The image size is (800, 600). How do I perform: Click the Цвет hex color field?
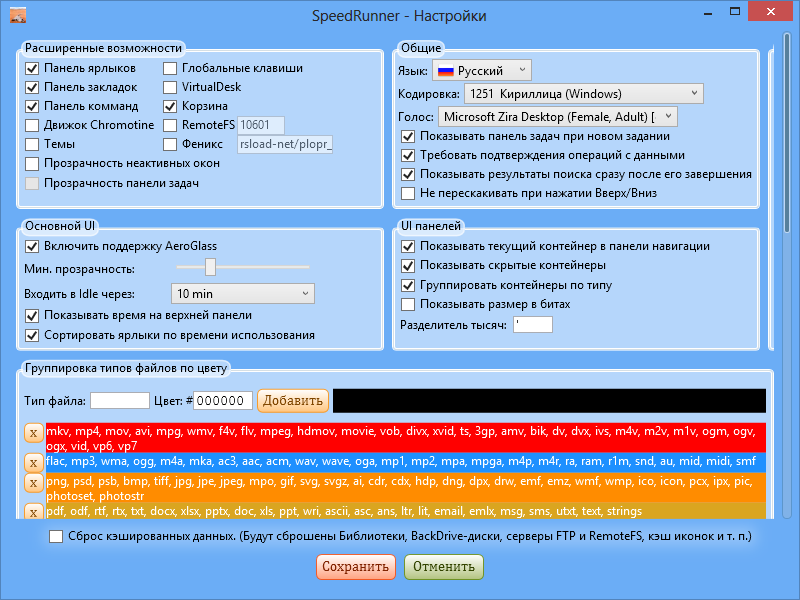click(223, 401)
